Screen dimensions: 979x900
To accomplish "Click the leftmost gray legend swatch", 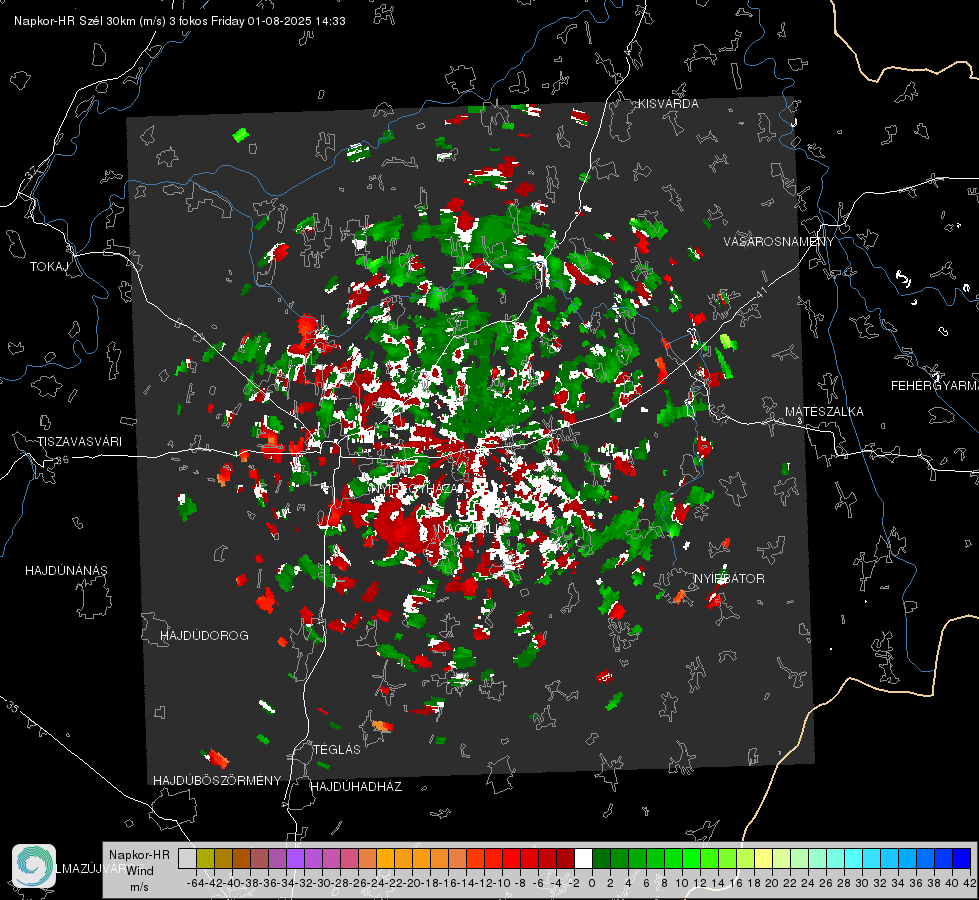I will tap(187, 858).
